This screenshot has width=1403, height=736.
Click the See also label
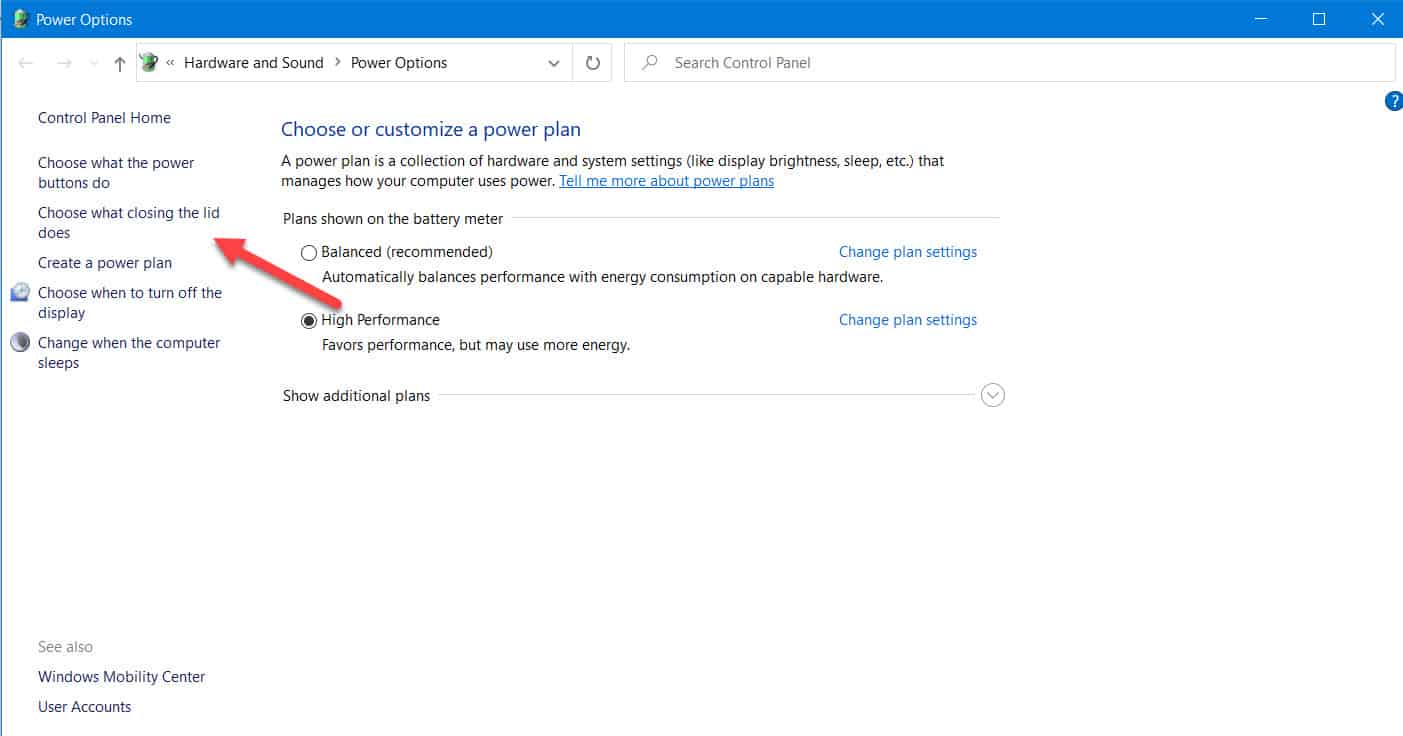pyautogui.click(x=65, y=647)
